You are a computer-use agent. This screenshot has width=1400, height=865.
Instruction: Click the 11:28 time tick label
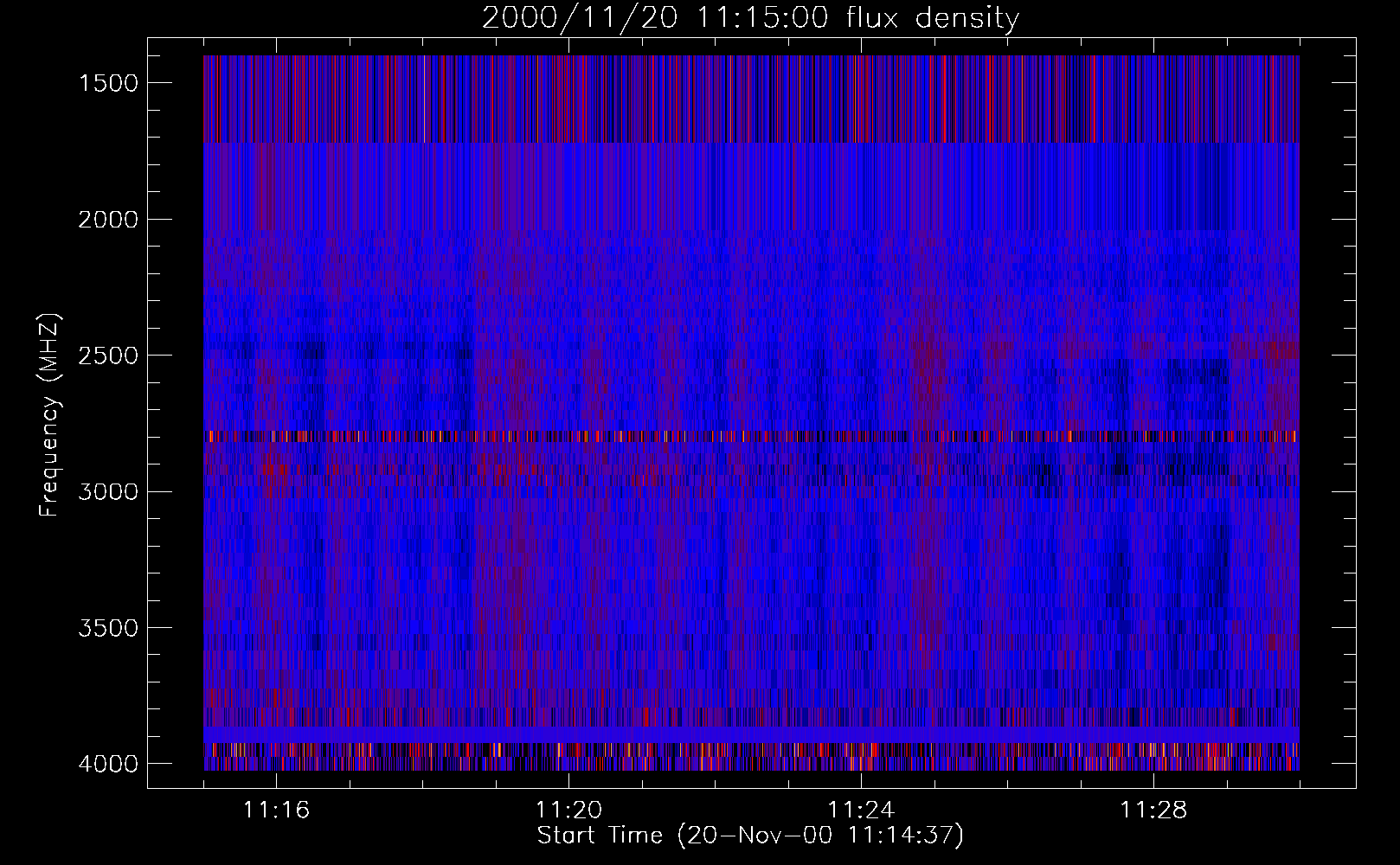point(1153,811)
